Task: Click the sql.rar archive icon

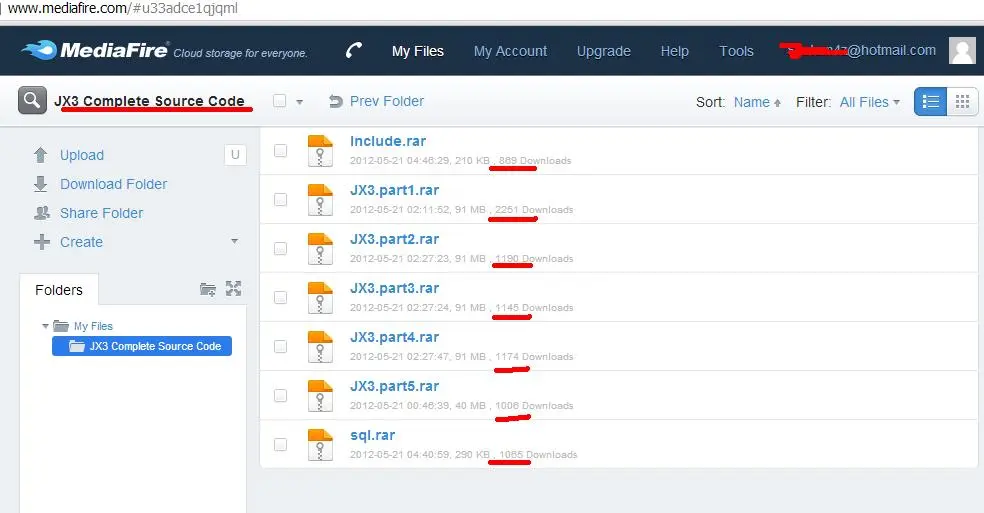Action: (320, 445)
